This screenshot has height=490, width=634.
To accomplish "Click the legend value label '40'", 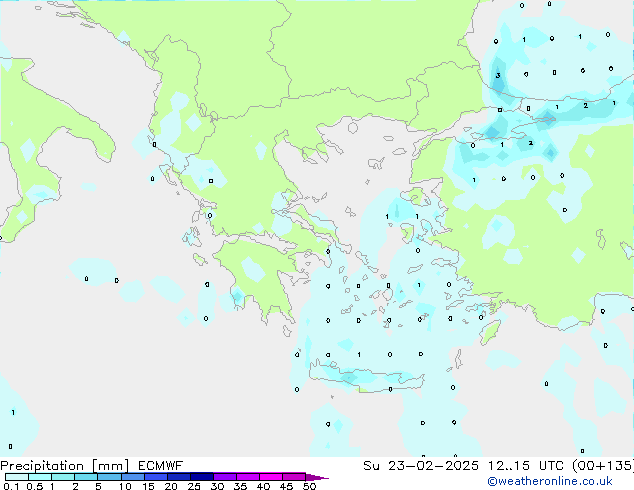I will click(263, 486).
